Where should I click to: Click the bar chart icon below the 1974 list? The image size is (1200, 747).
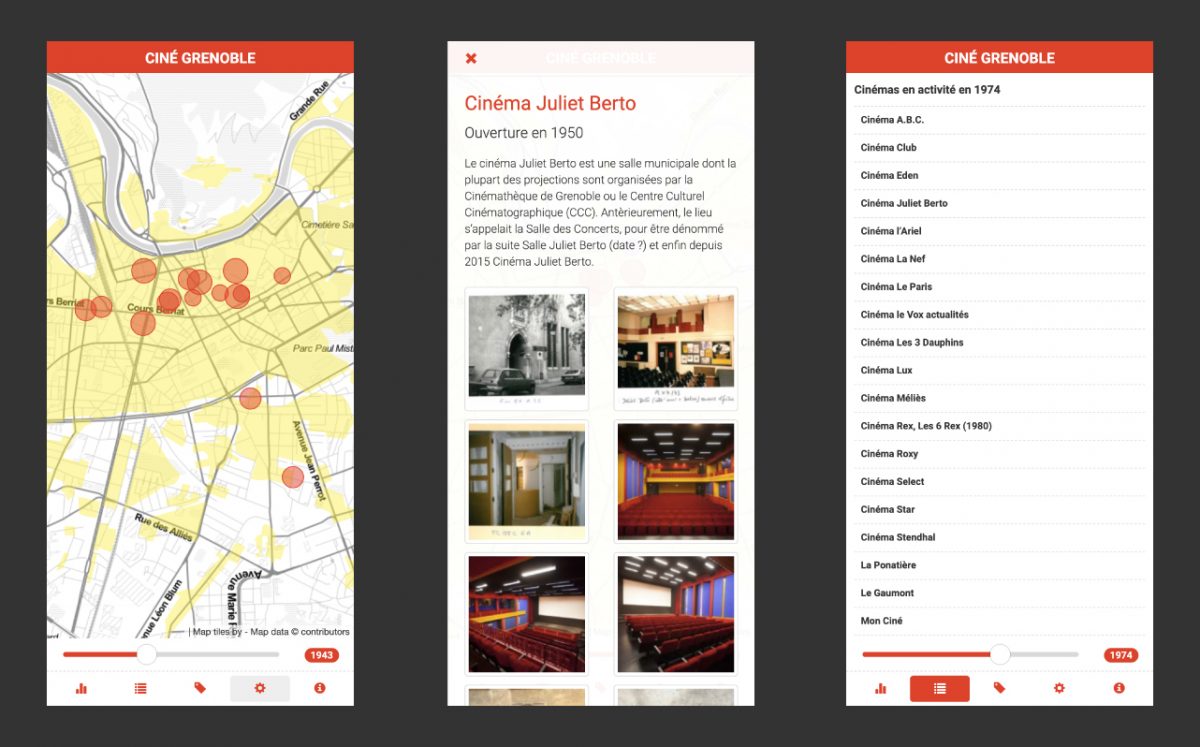880,688
